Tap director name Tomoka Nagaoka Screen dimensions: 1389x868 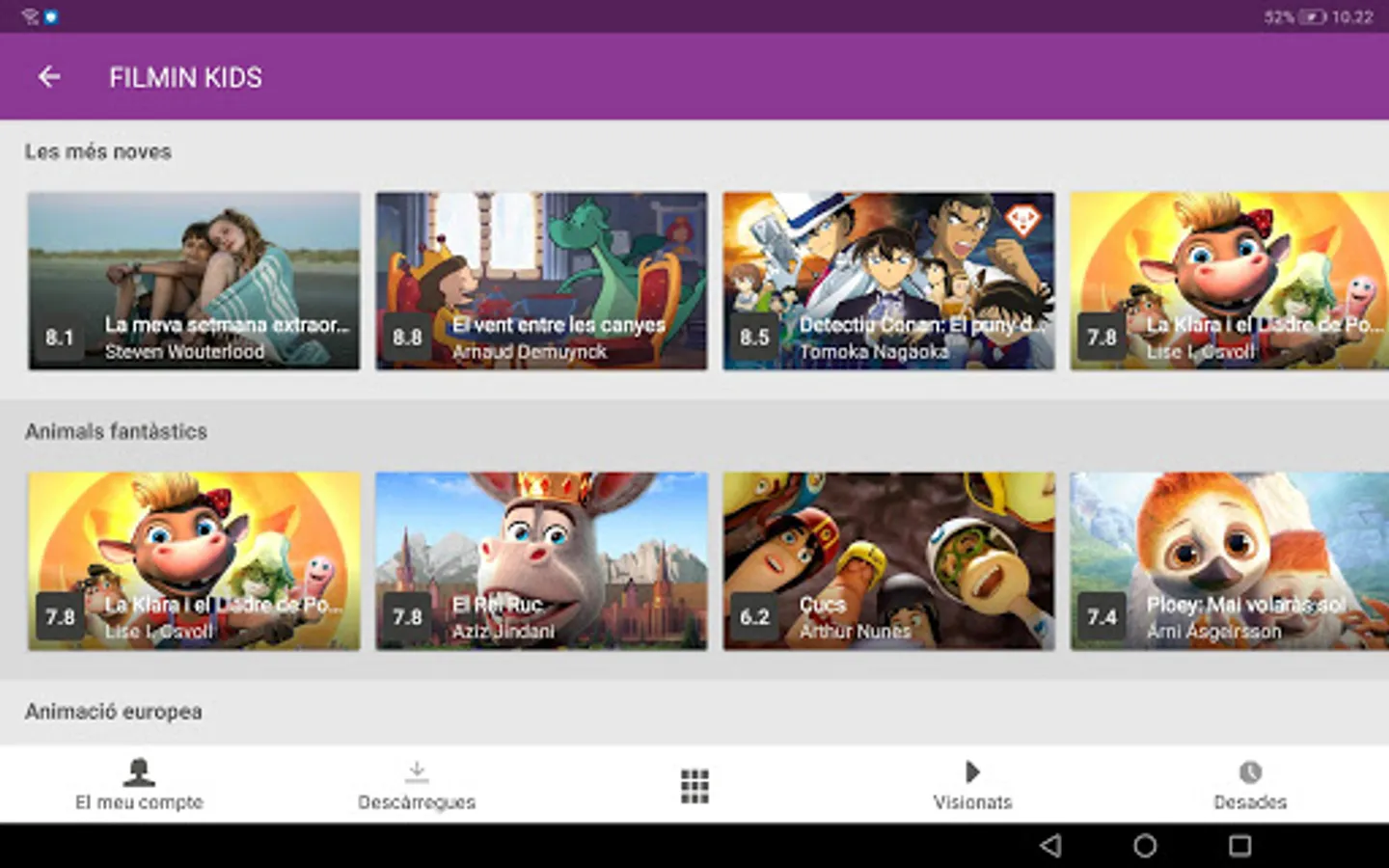[x=874, y=352]
